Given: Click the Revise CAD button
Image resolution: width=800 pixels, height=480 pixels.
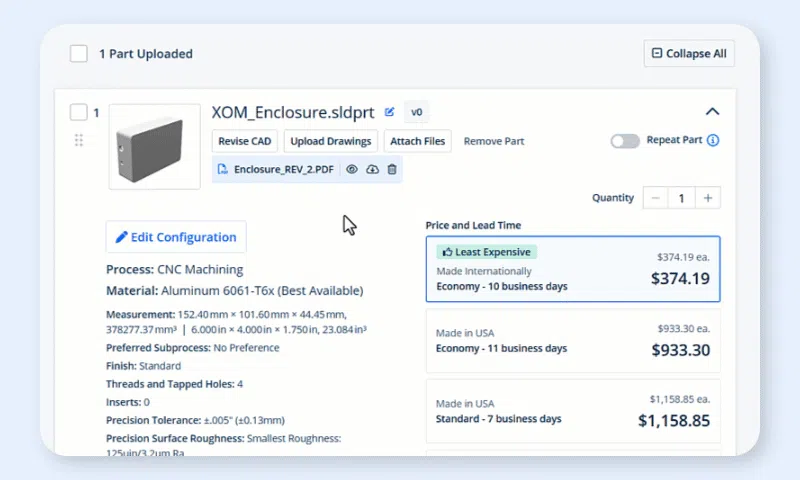Looking at the screenshot, I should click(x=245, y=141).
